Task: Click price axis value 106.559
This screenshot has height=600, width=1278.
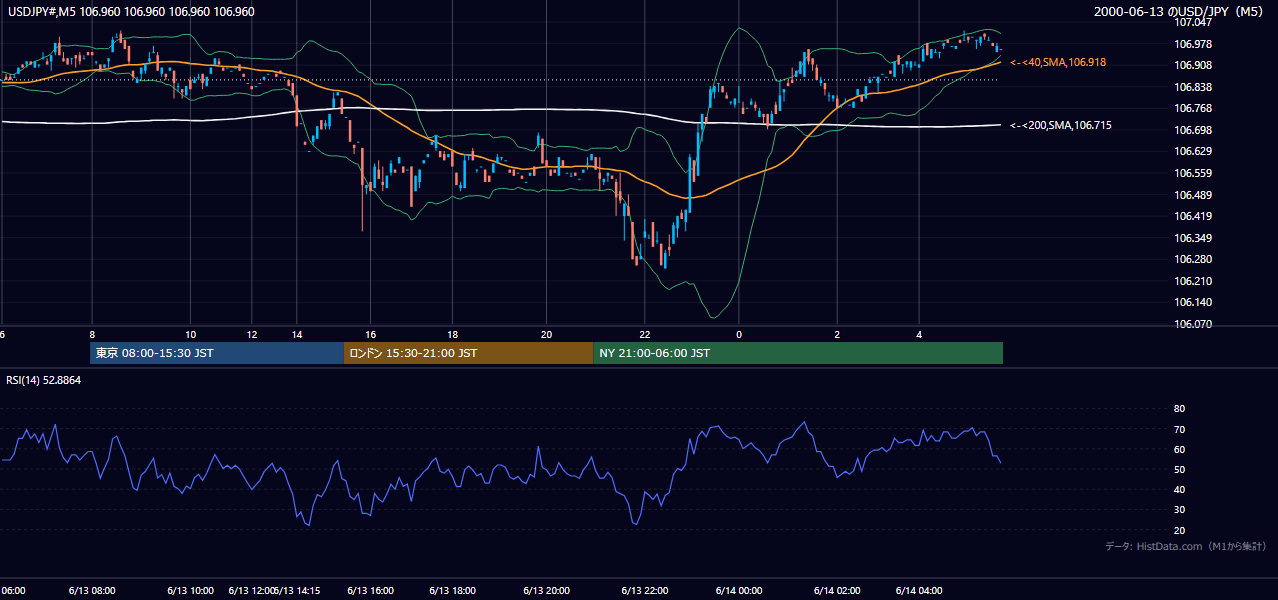Action: tap(1193, 173)
